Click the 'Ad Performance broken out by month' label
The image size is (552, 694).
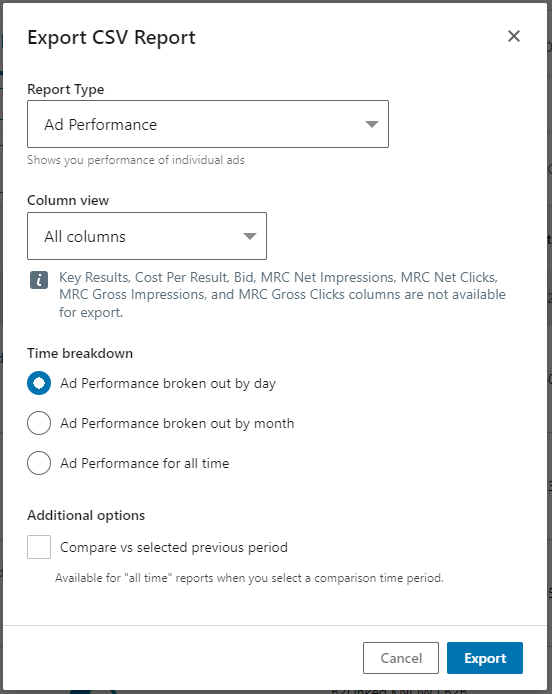pos(177,424)
